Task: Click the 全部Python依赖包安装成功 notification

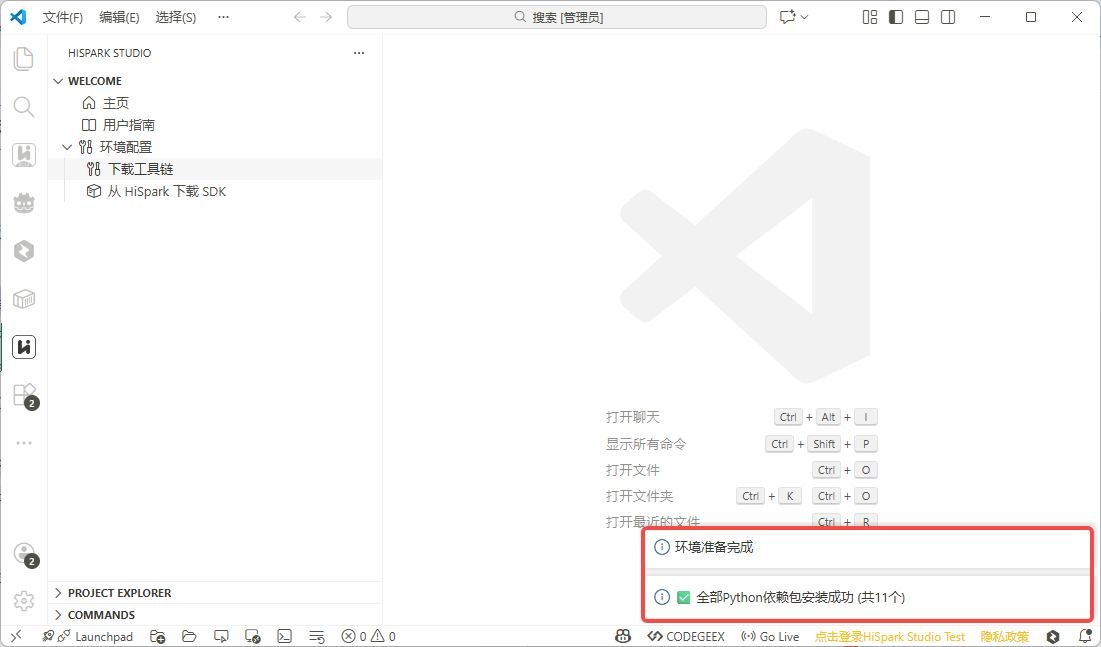Action: point(867,597)
